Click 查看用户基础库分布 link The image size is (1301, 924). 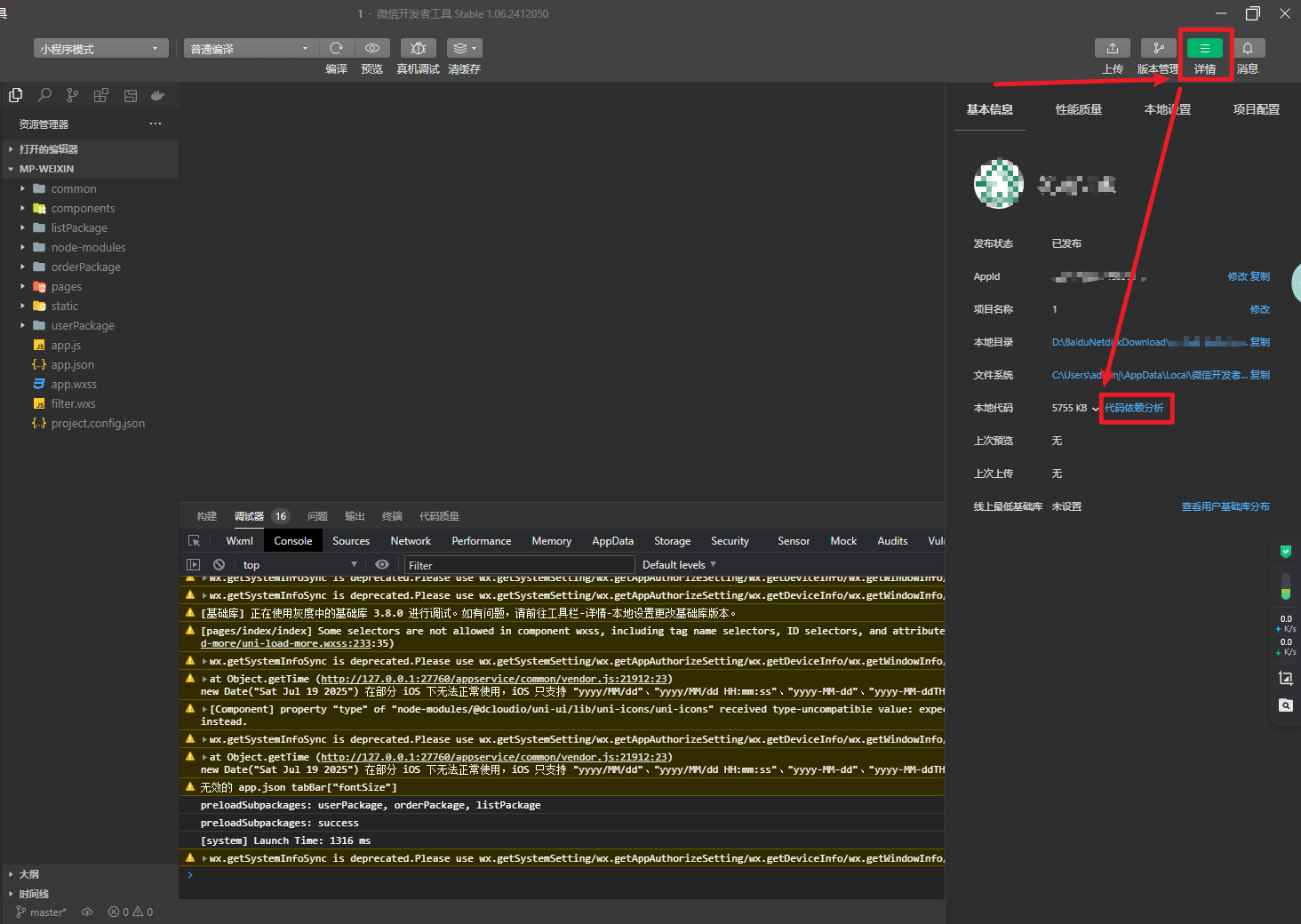pos(1225,506)
